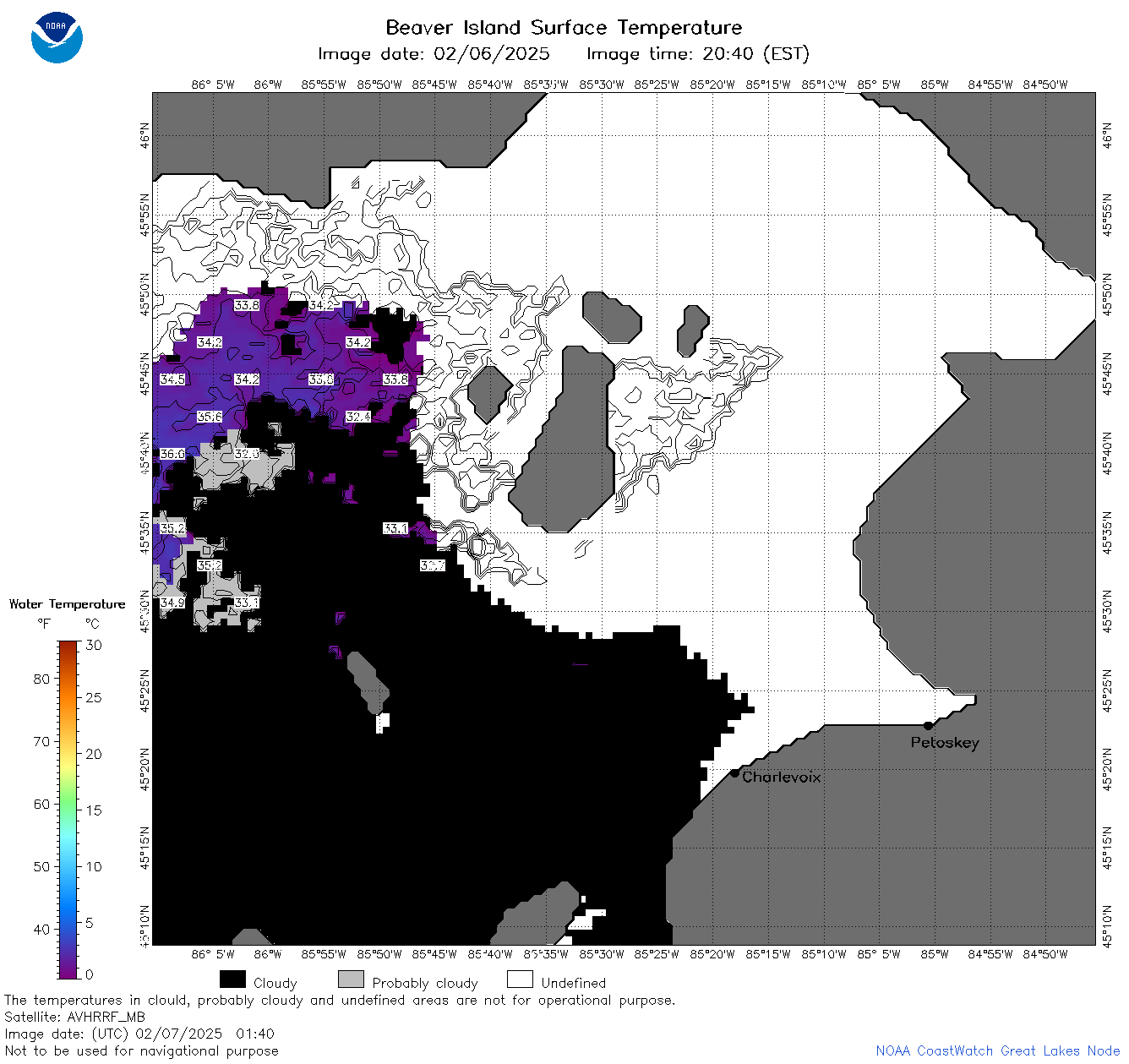Click the 60 tick on the Fahrenheit scale

click(x=41, y=805)
